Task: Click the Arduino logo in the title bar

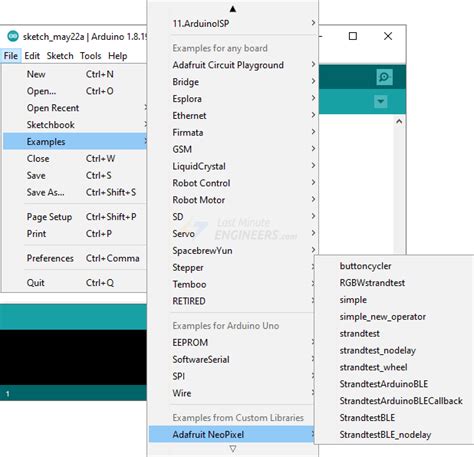Action: [x=13, y=36]
